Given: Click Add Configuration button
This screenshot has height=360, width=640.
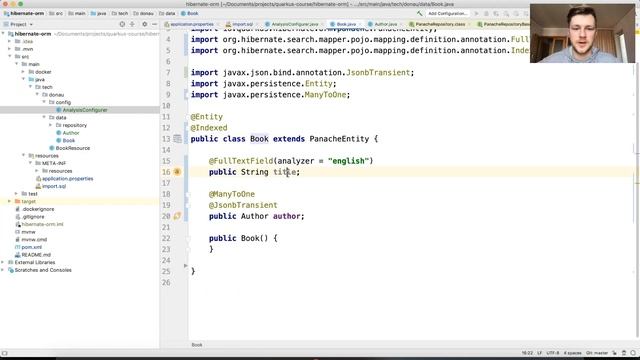Looking at the screenshot, I should (447, 13).
